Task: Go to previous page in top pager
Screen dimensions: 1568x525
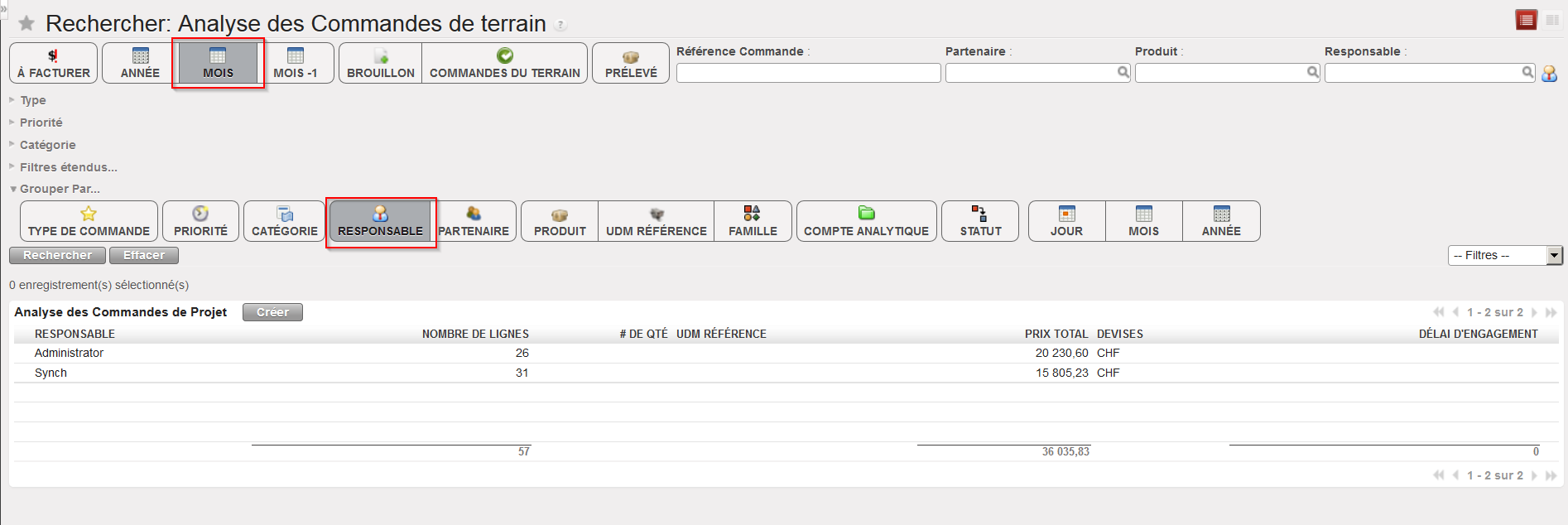Action: click(1455, 312)
